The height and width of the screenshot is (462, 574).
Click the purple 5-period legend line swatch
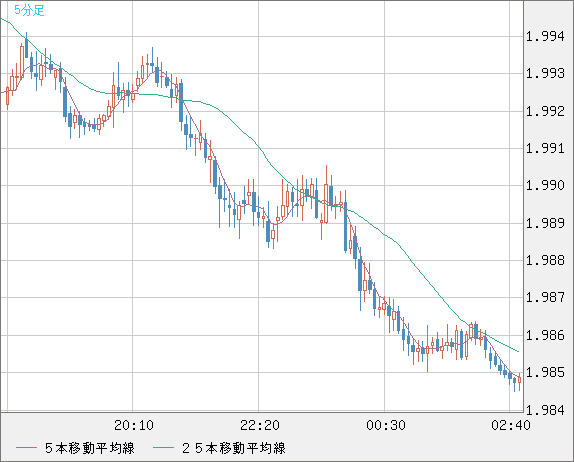pyautogui.click(x=26, y=448)
